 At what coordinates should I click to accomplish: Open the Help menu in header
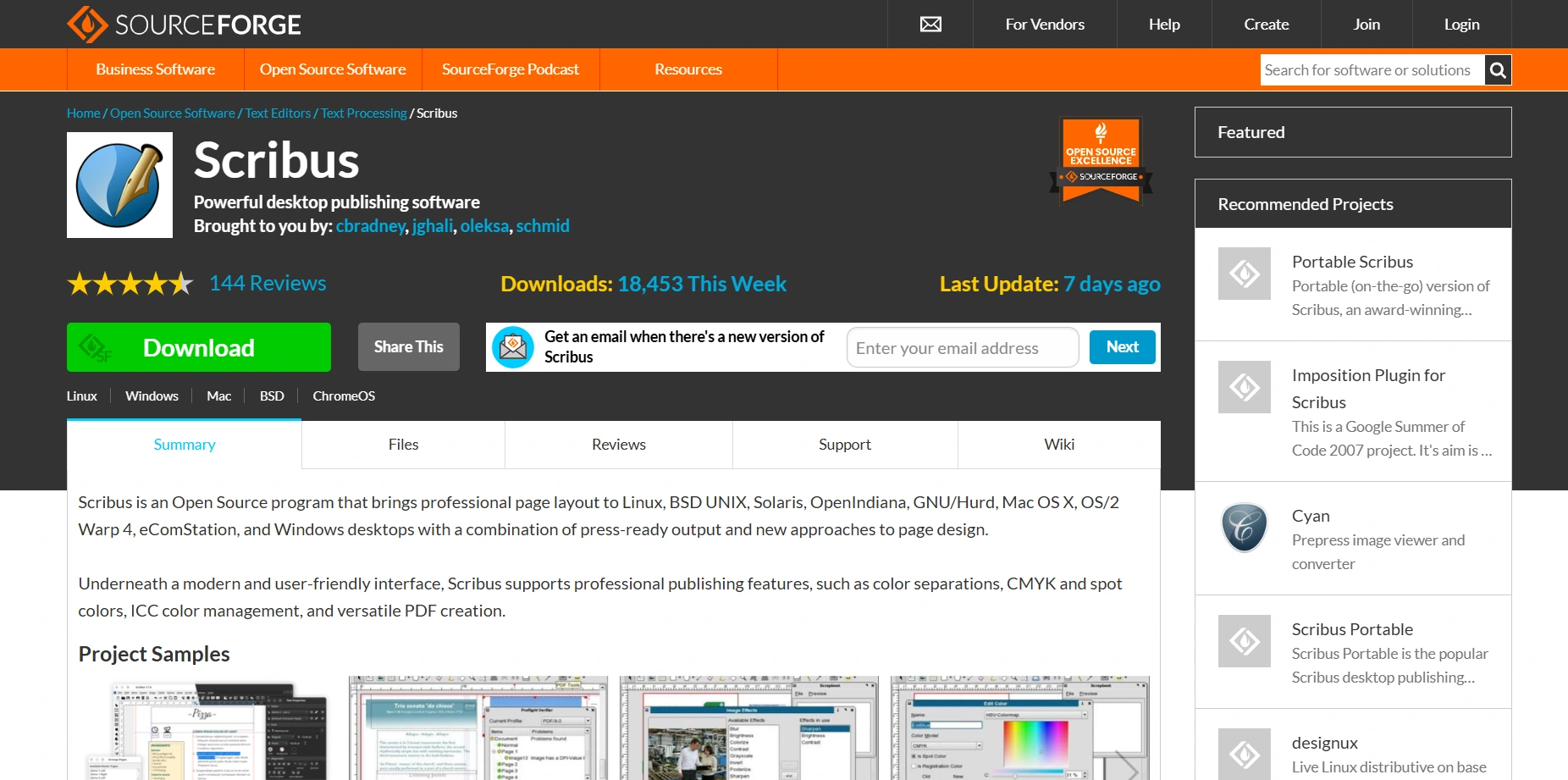(x=1164, y=25)
